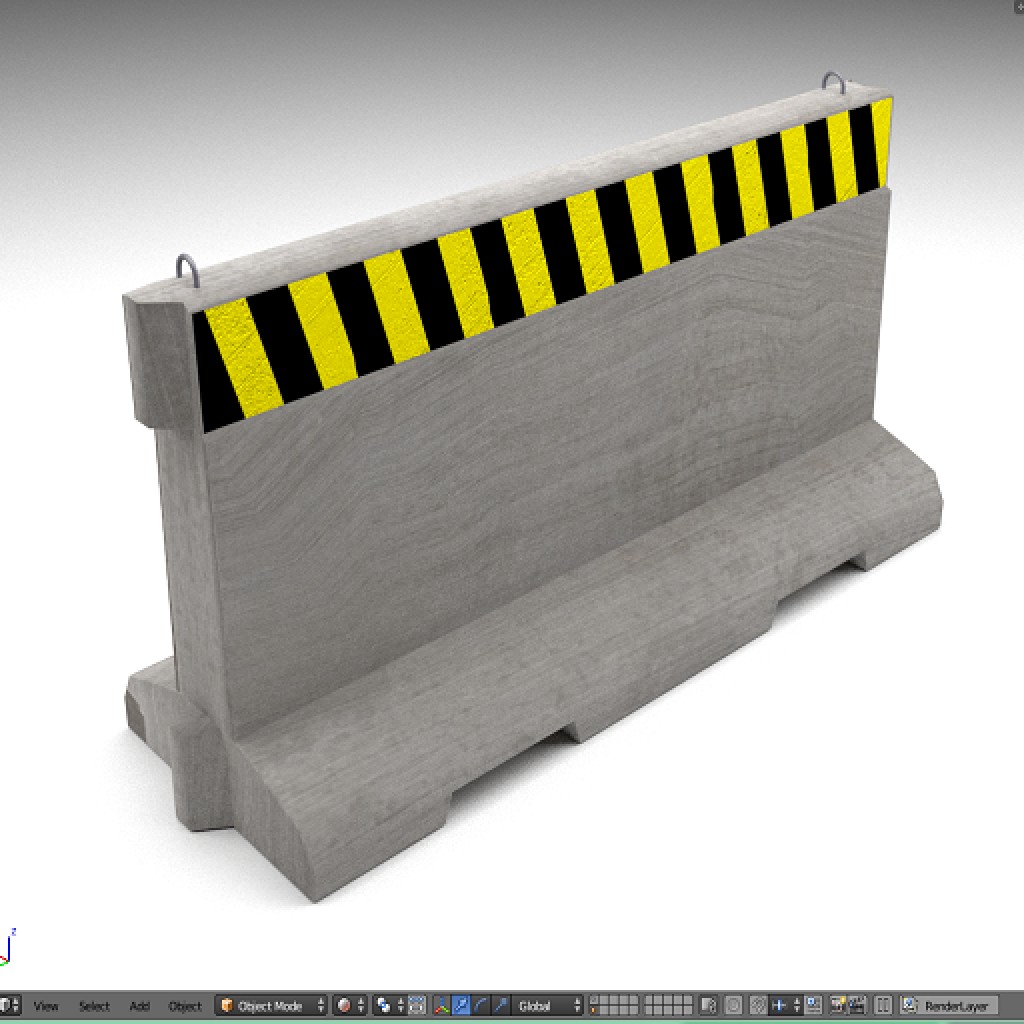
Task: Click the OpenGL render animation icon
Action: tap(857, 1004)
